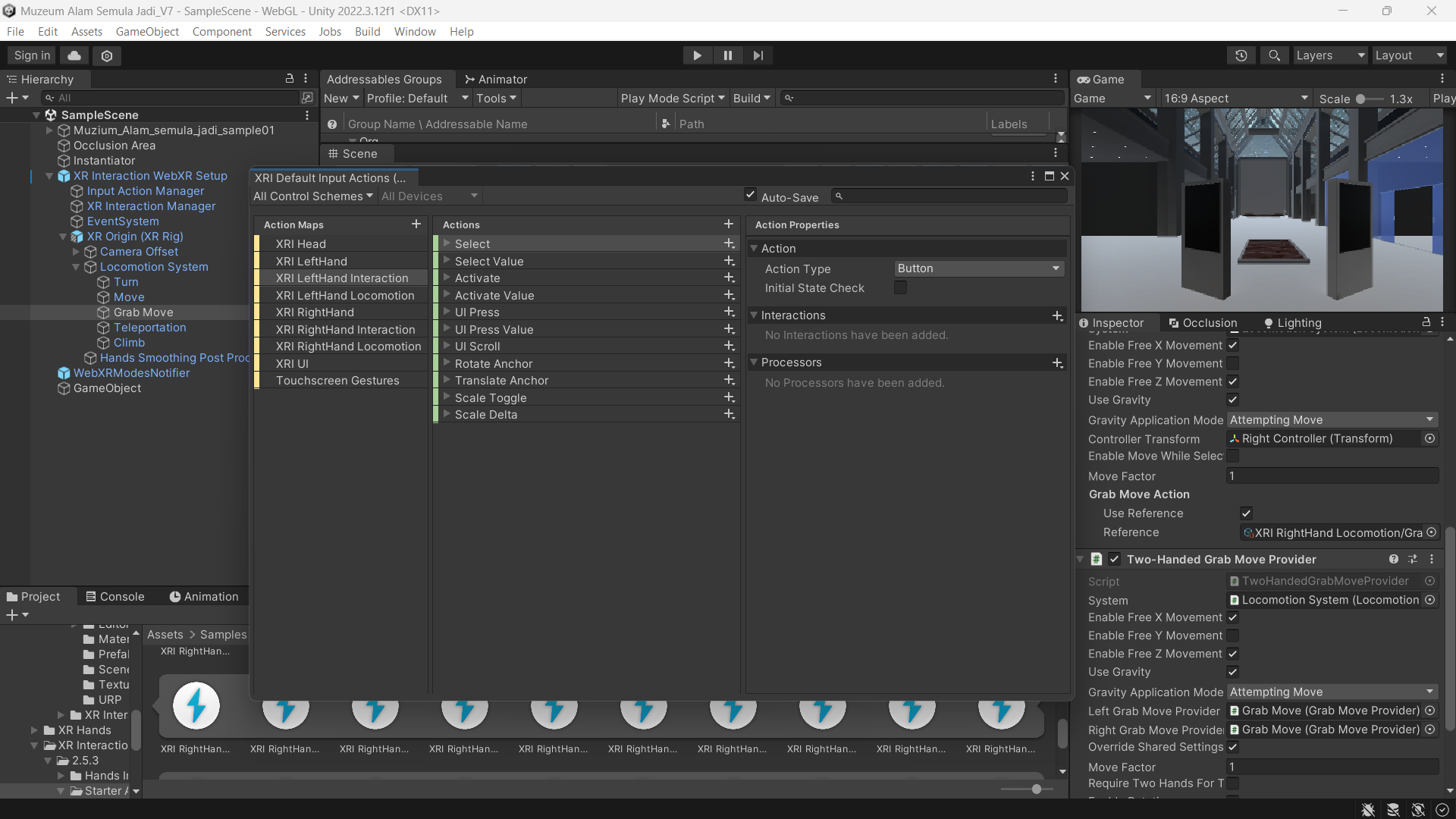Open Undo History clock icon
The height and width of the screenshot is (819, 1456).
[x=1241, y=55]
